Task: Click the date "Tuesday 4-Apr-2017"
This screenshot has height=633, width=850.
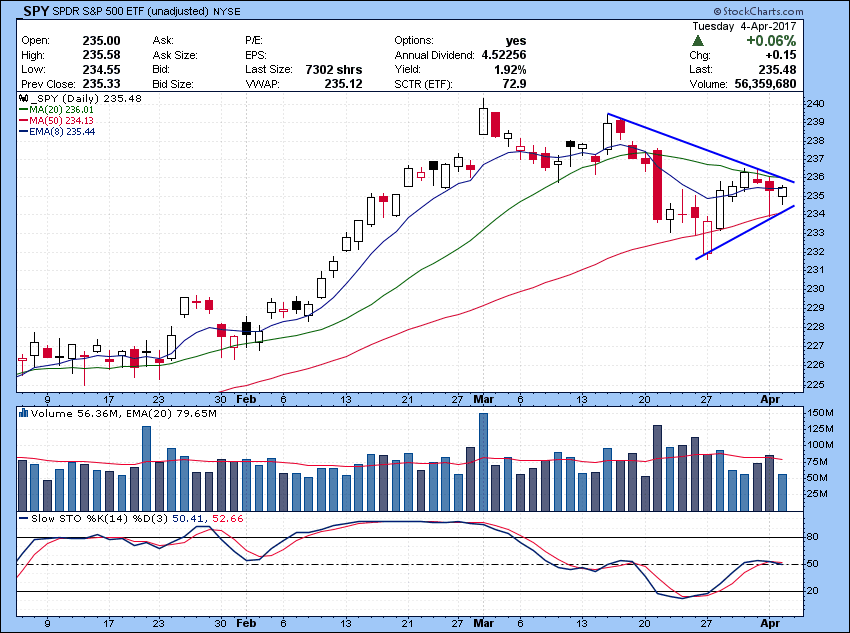Action: tap(744, 27)
